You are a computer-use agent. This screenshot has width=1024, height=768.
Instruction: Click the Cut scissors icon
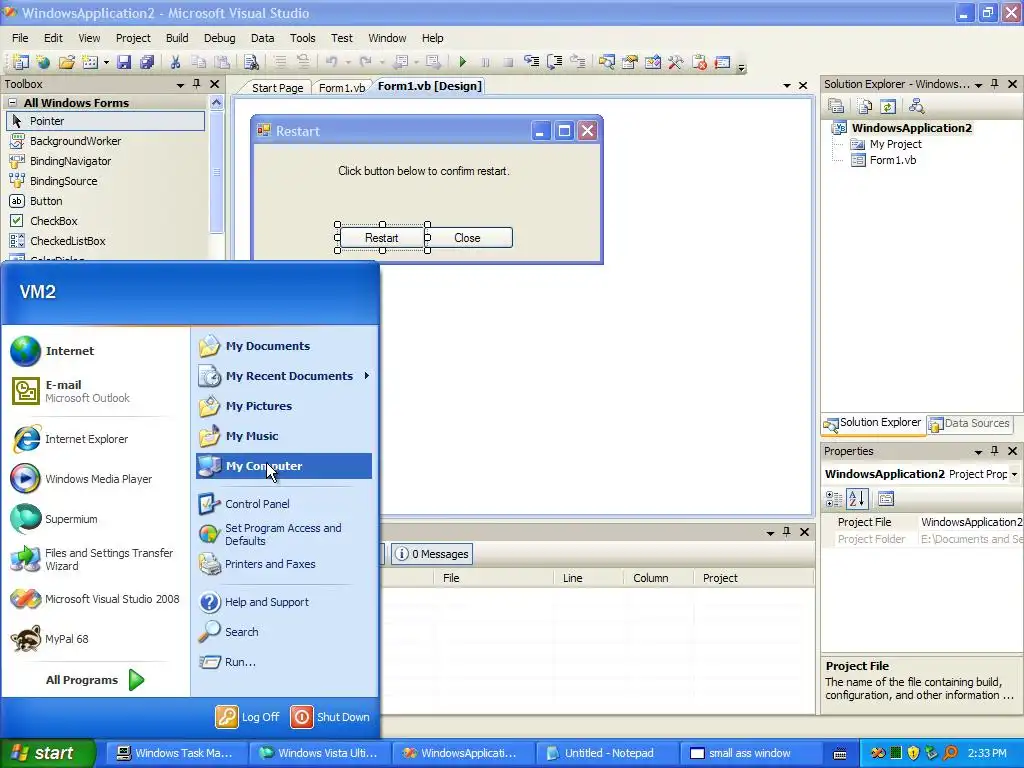(x=175, y=62)
